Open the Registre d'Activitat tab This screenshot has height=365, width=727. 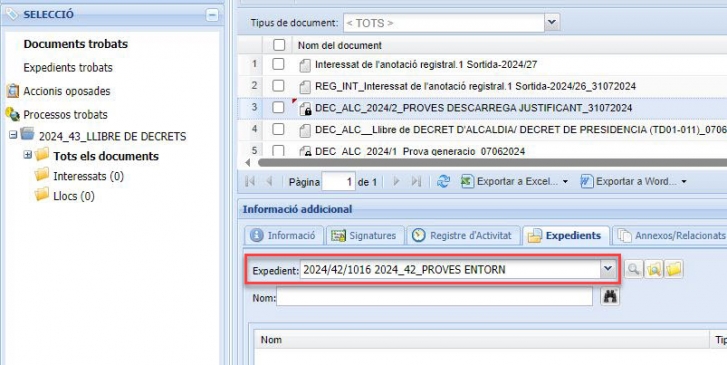point(464,236)
